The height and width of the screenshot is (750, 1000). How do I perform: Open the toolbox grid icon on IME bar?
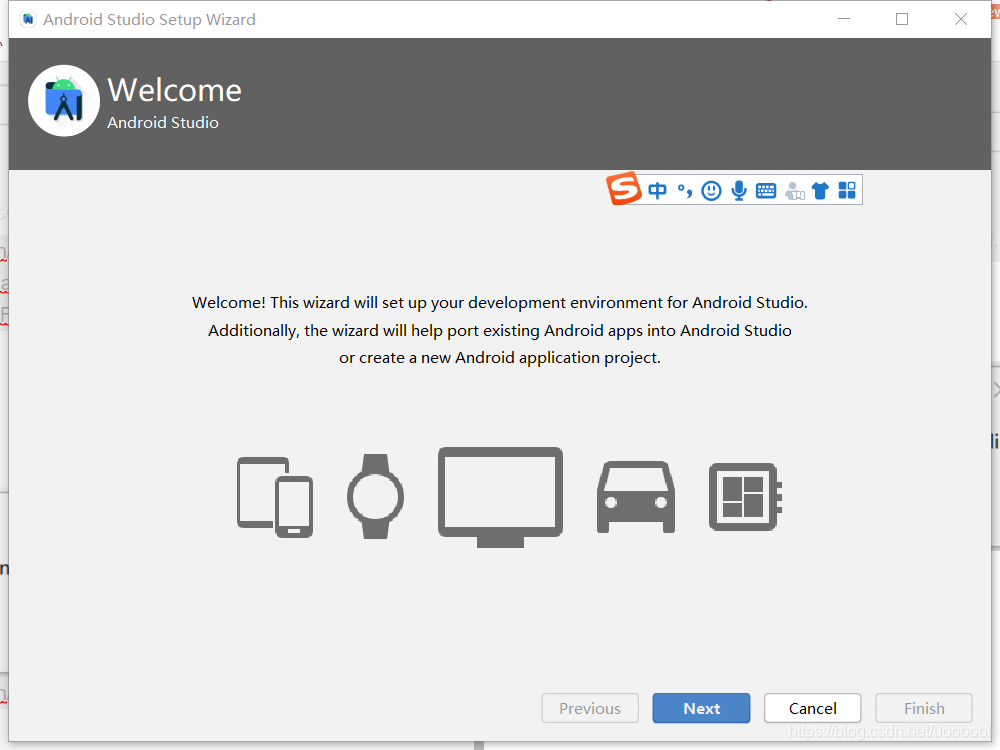pos(847,190)
